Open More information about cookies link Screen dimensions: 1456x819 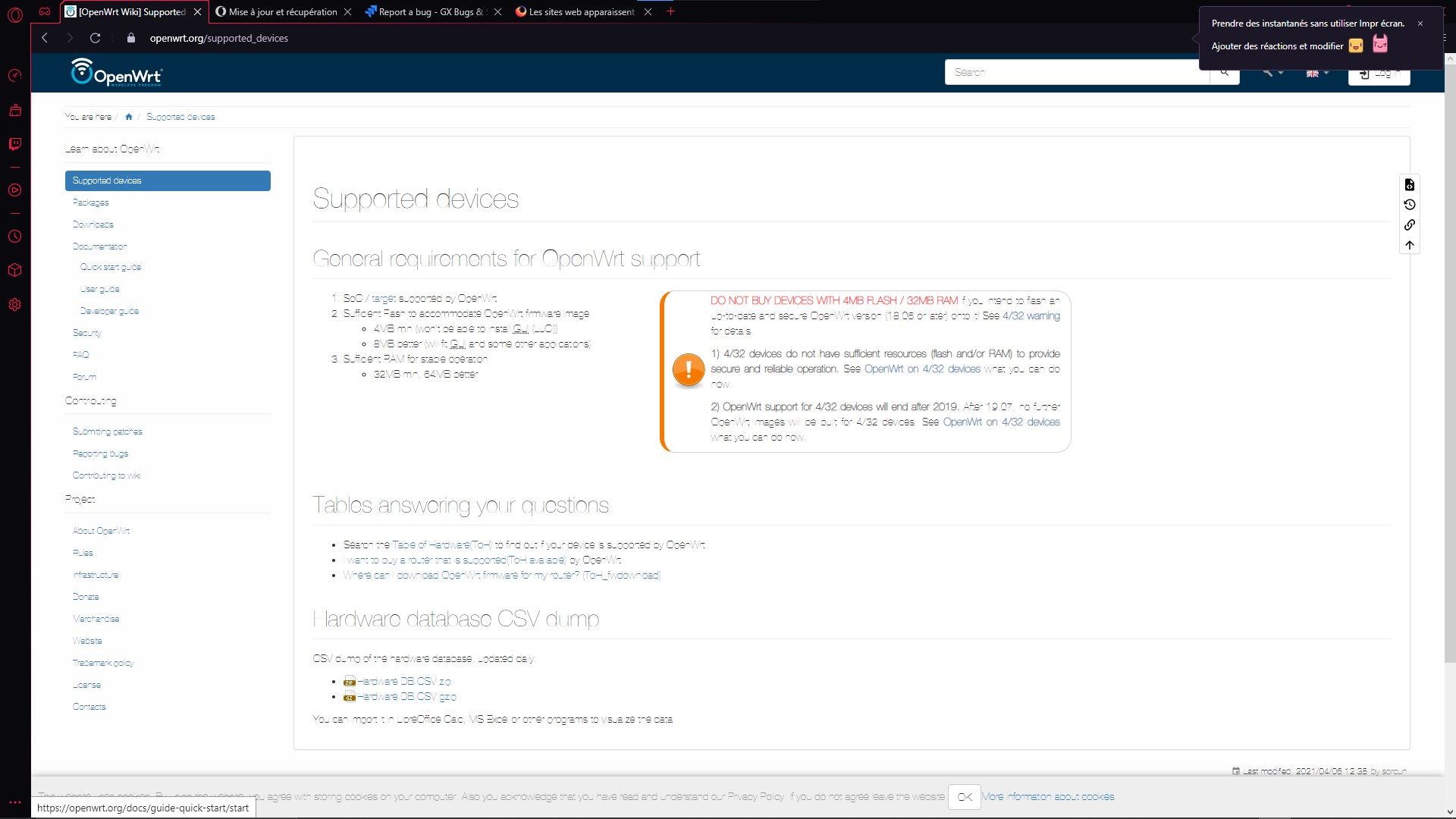click(1048, 797)
